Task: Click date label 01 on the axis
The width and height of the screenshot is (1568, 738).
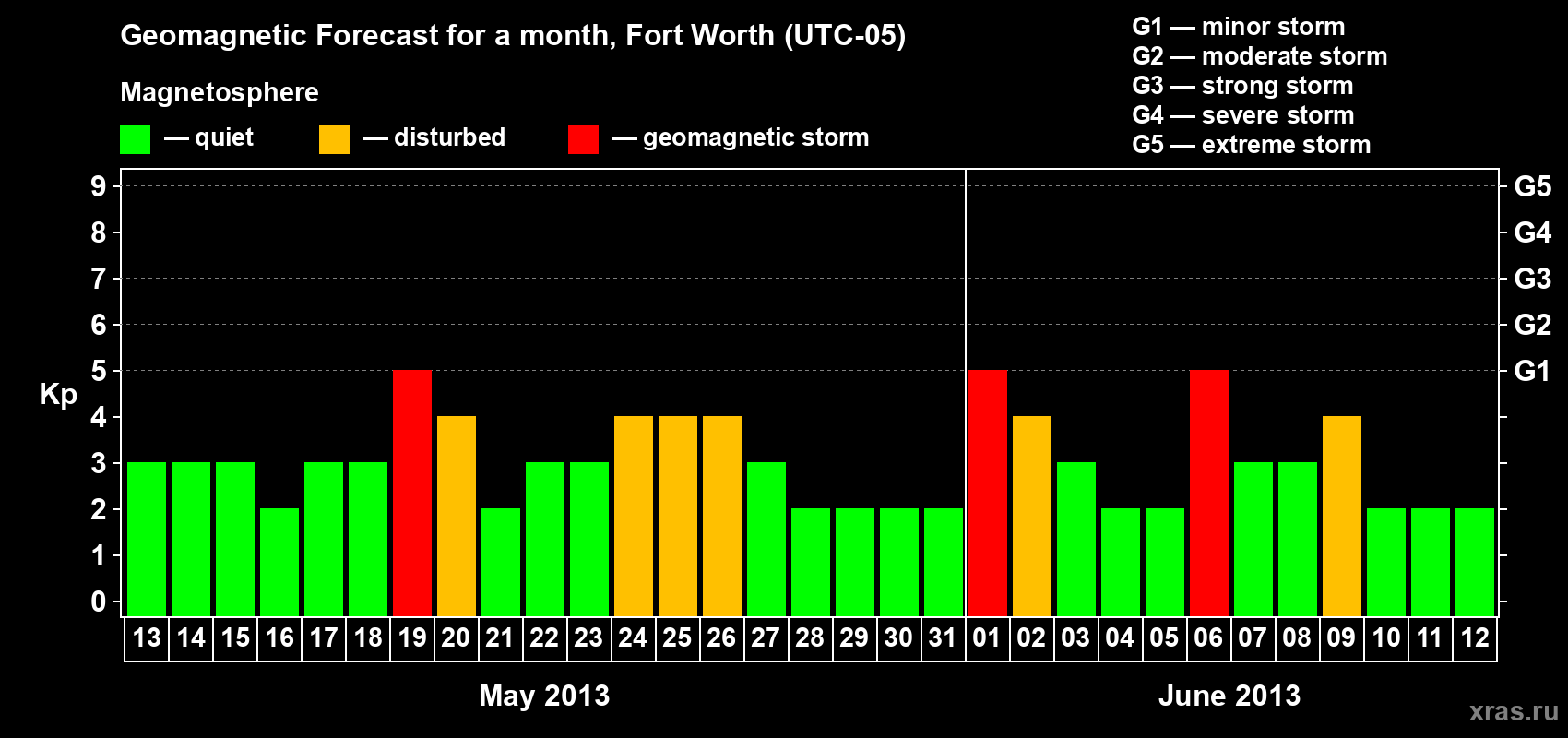Action: coord(987,638)
